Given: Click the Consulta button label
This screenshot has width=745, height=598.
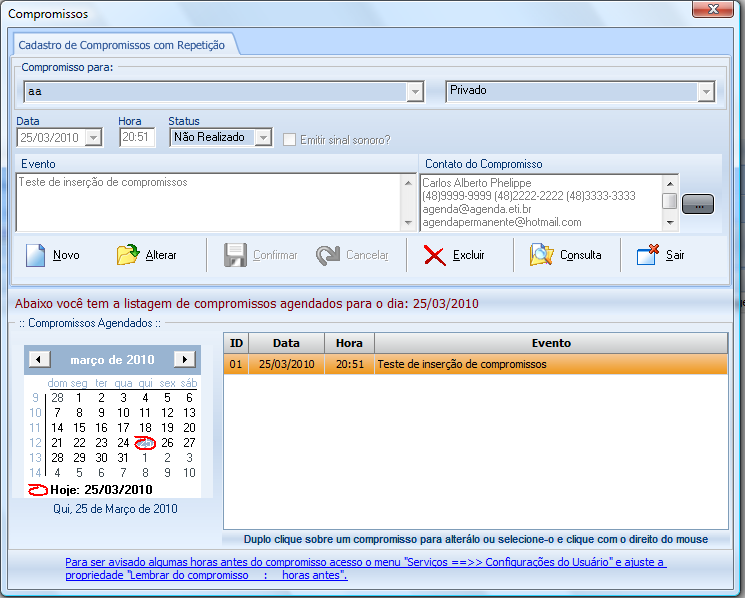Looking at the screenshot, I should coord(581,255).
